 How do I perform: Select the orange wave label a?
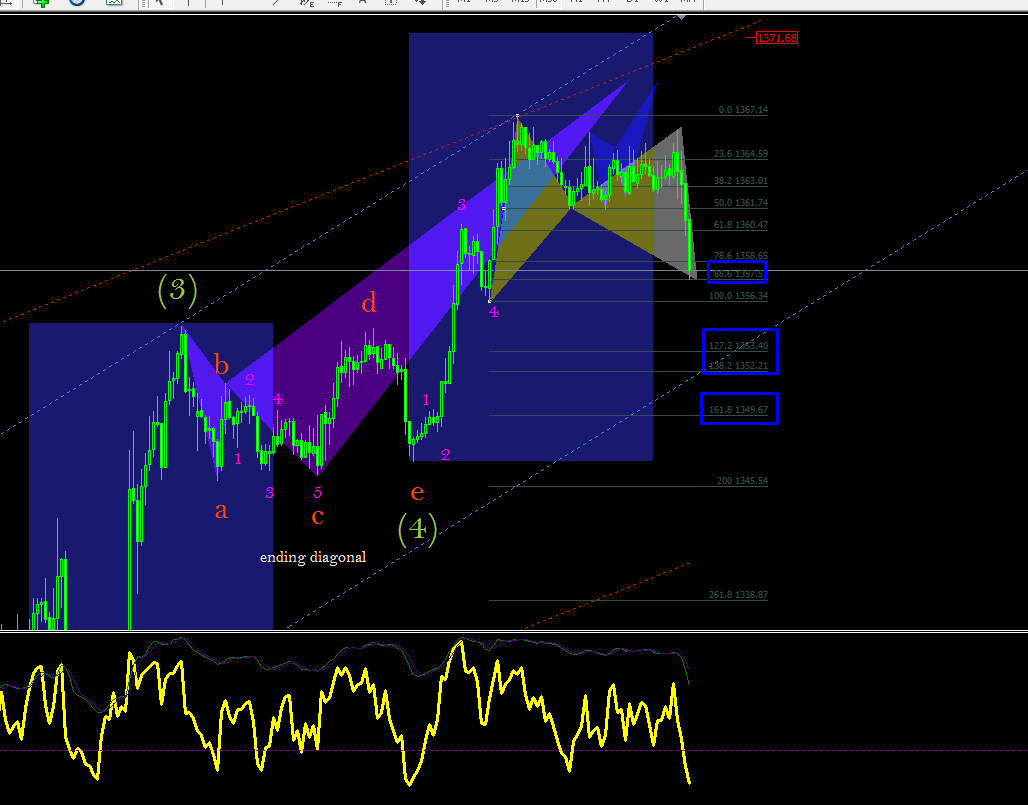click(222, 510)
